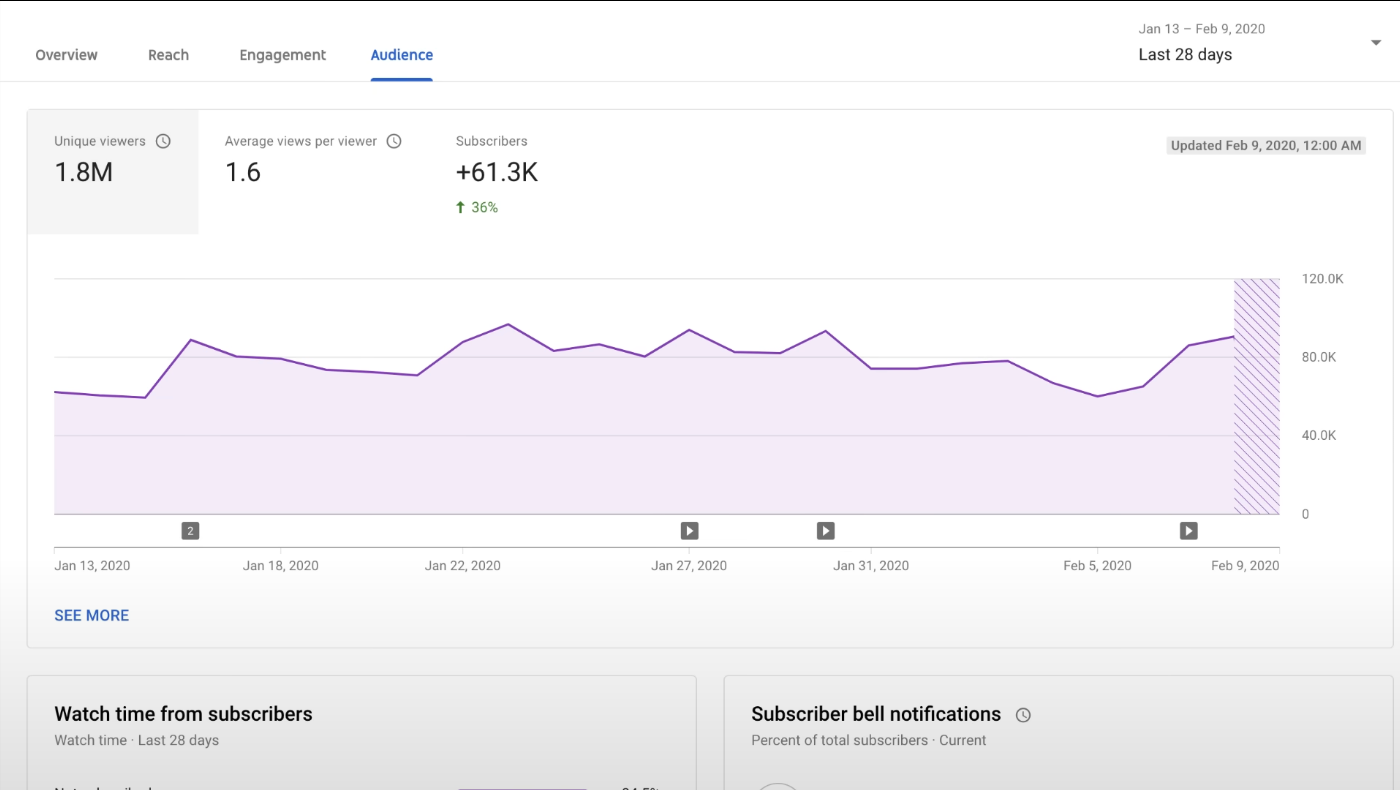
Task: Click the grouped '2' videos marker on the timeline
Action: [x=190, y=530]
